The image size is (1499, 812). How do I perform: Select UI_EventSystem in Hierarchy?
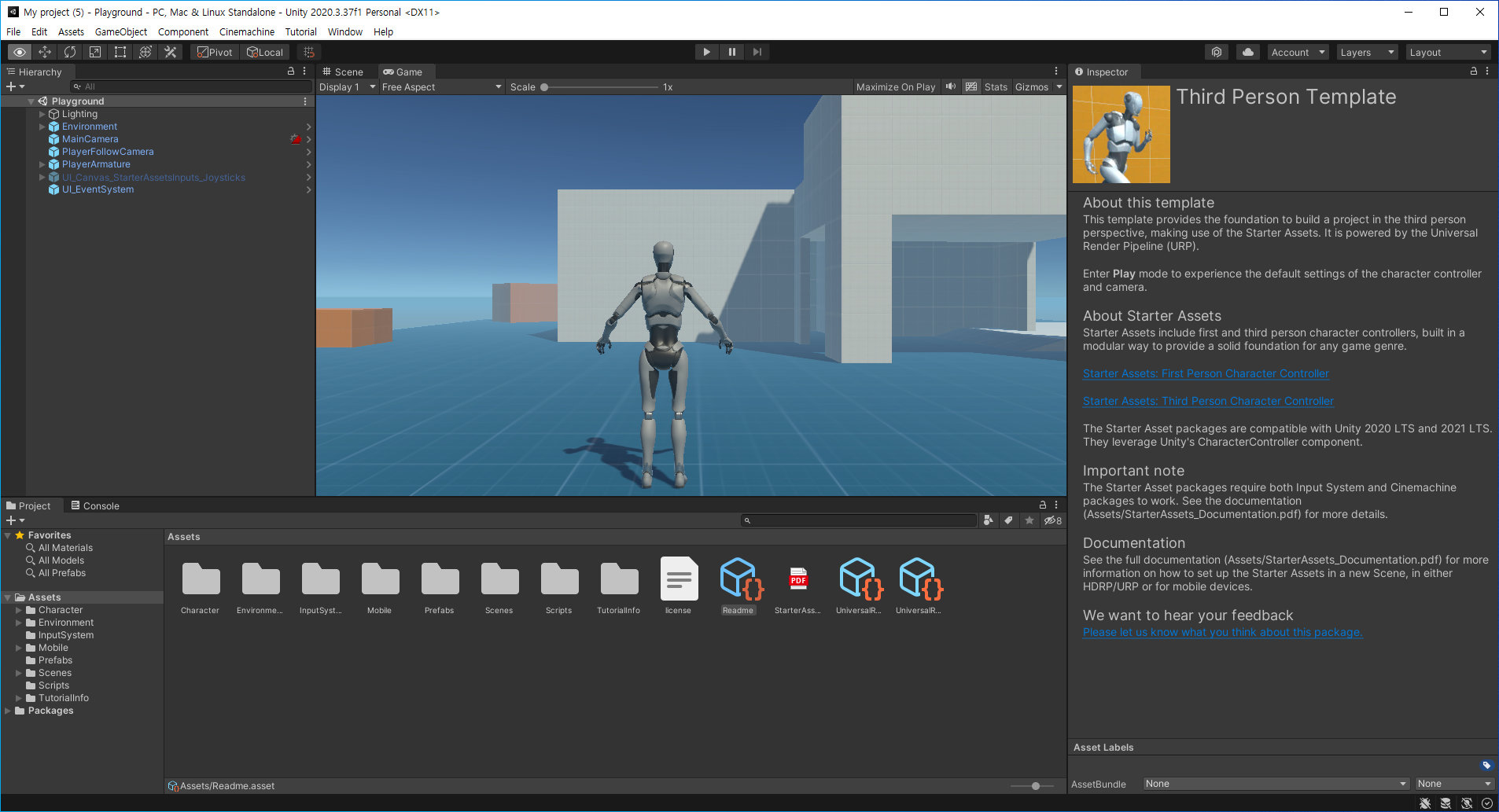point(98,189)
